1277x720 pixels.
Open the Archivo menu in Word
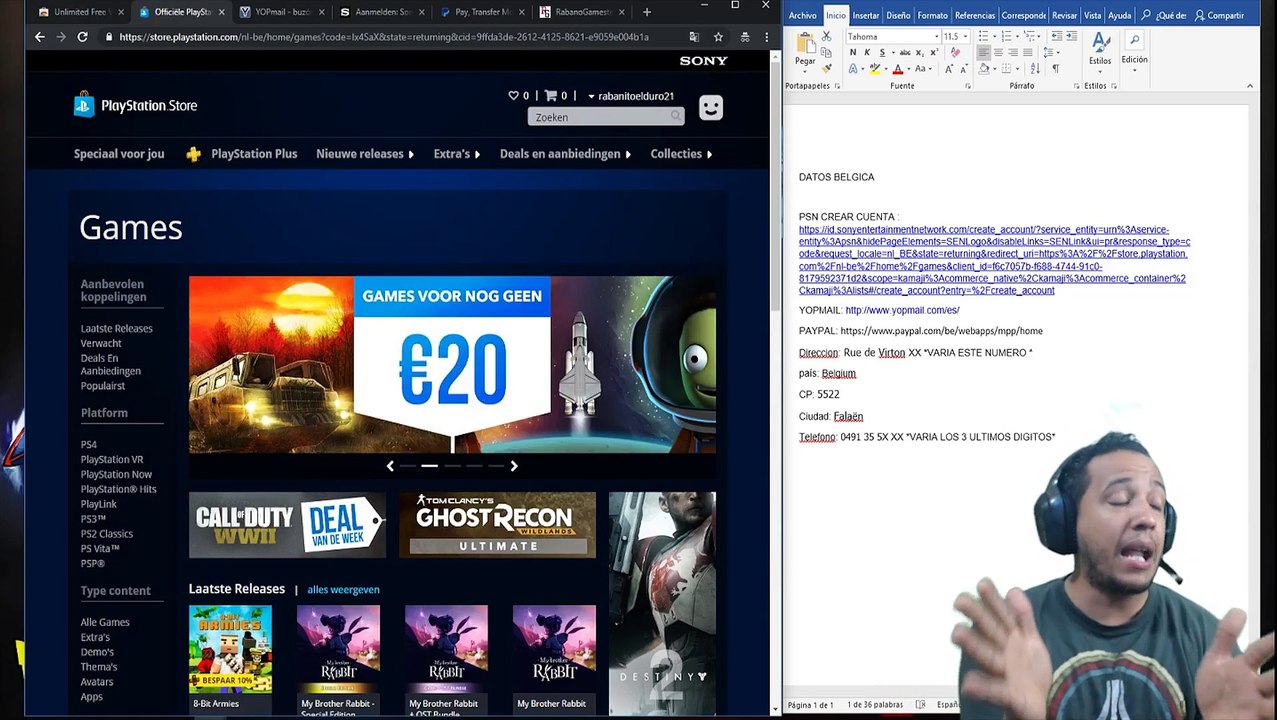[x=802, y=15]
